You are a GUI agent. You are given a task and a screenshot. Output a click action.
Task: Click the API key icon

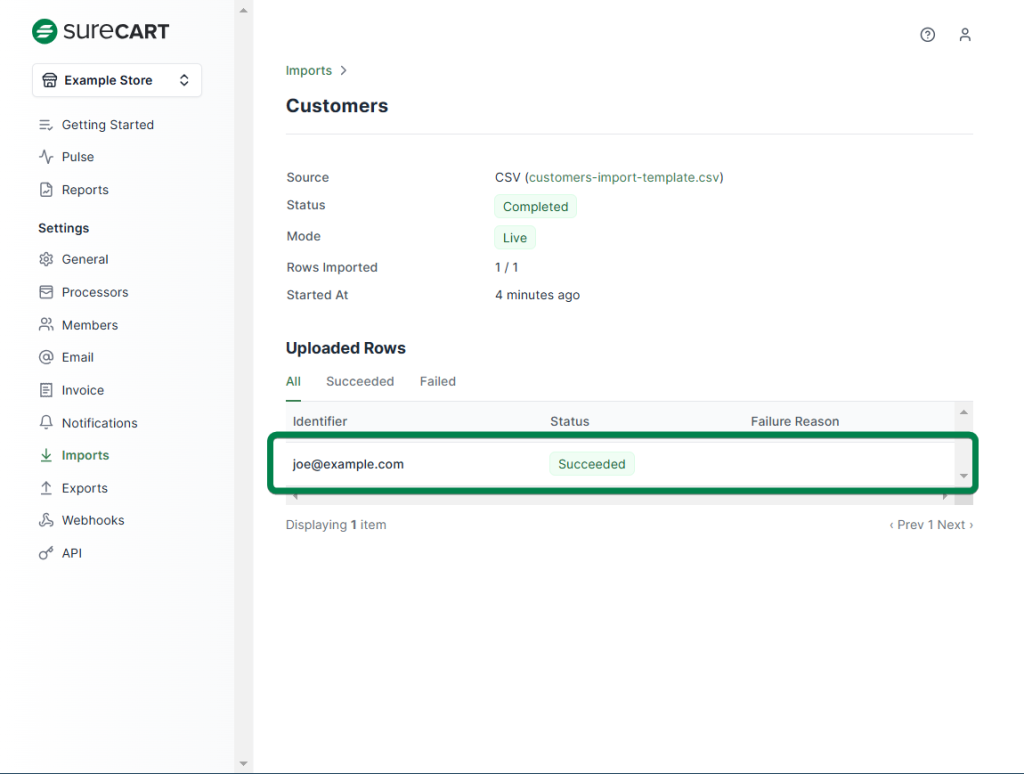[46, 553]
